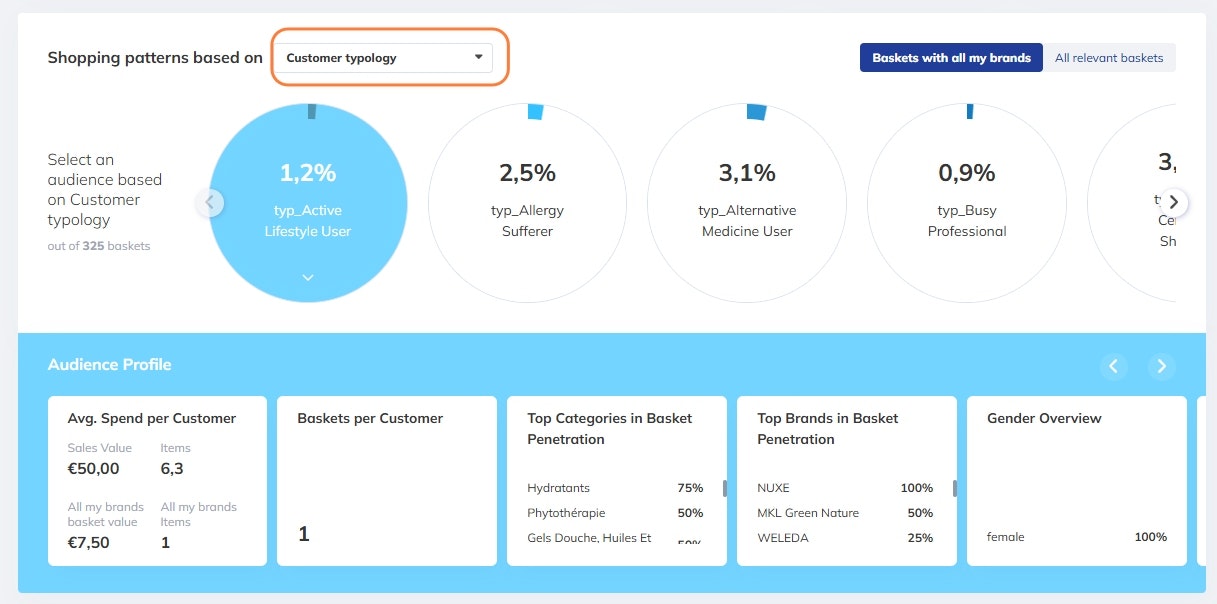Go to previous Audience Profile cards
Viewport: 1217px width, 604px height.
coord(1114,366)
